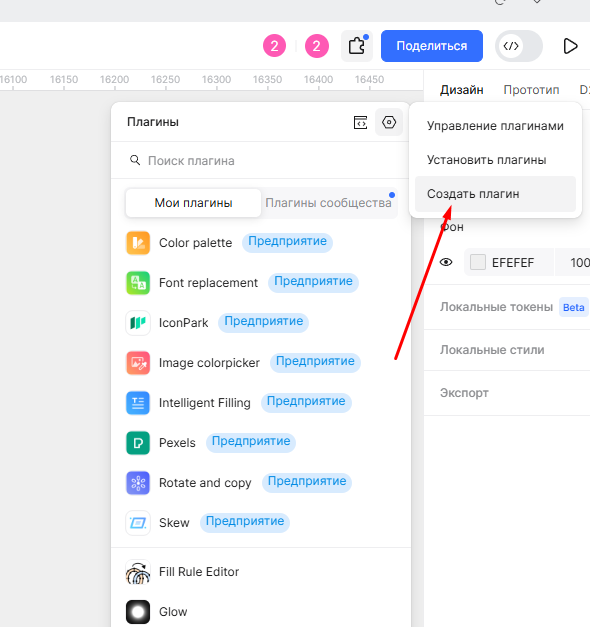Run the Fill Rule Editor plugin by name
Image resolution: width=590 pixels, height=627 pixels.
[199, 572]
